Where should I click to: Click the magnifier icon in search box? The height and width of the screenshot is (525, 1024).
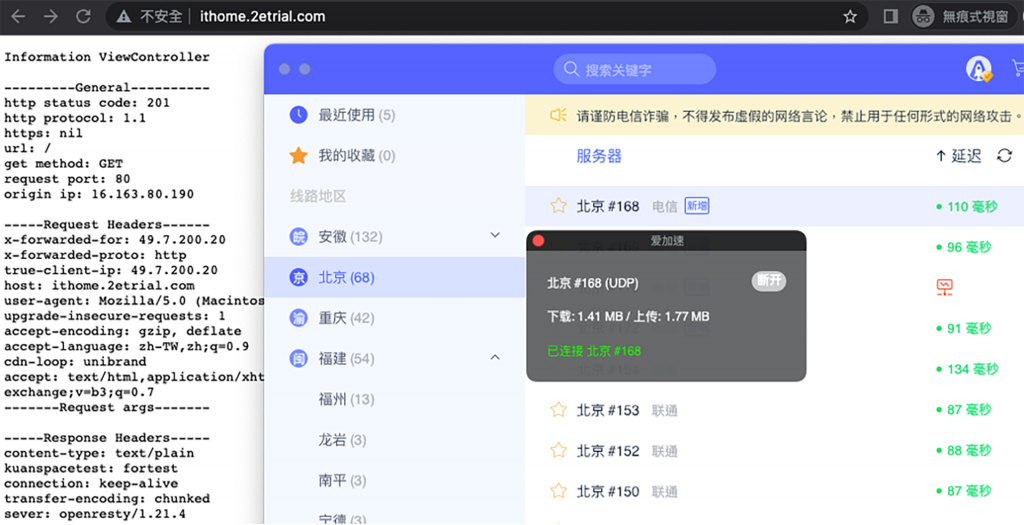[x=571, y=69]
